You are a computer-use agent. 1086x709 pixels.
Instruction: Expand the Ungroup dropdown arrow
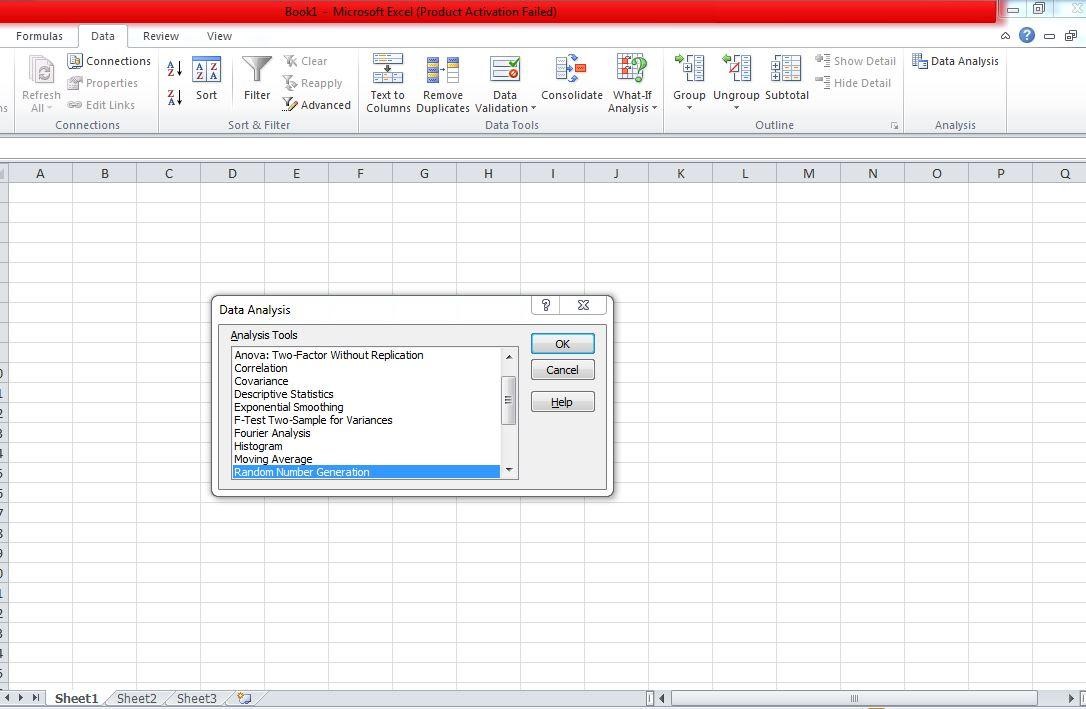click(x=736, y=108)
